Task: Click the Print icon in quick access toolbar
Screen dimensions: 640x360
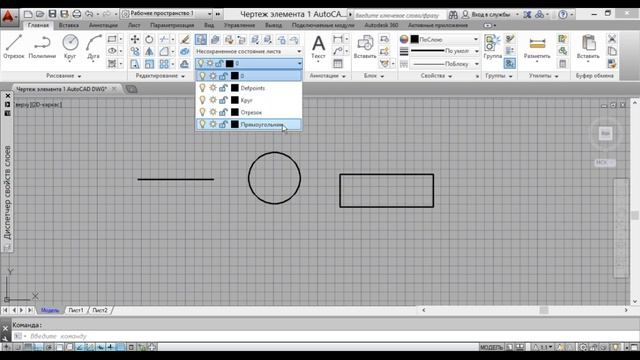Action: pyautogui.click(x=77, y=14)
